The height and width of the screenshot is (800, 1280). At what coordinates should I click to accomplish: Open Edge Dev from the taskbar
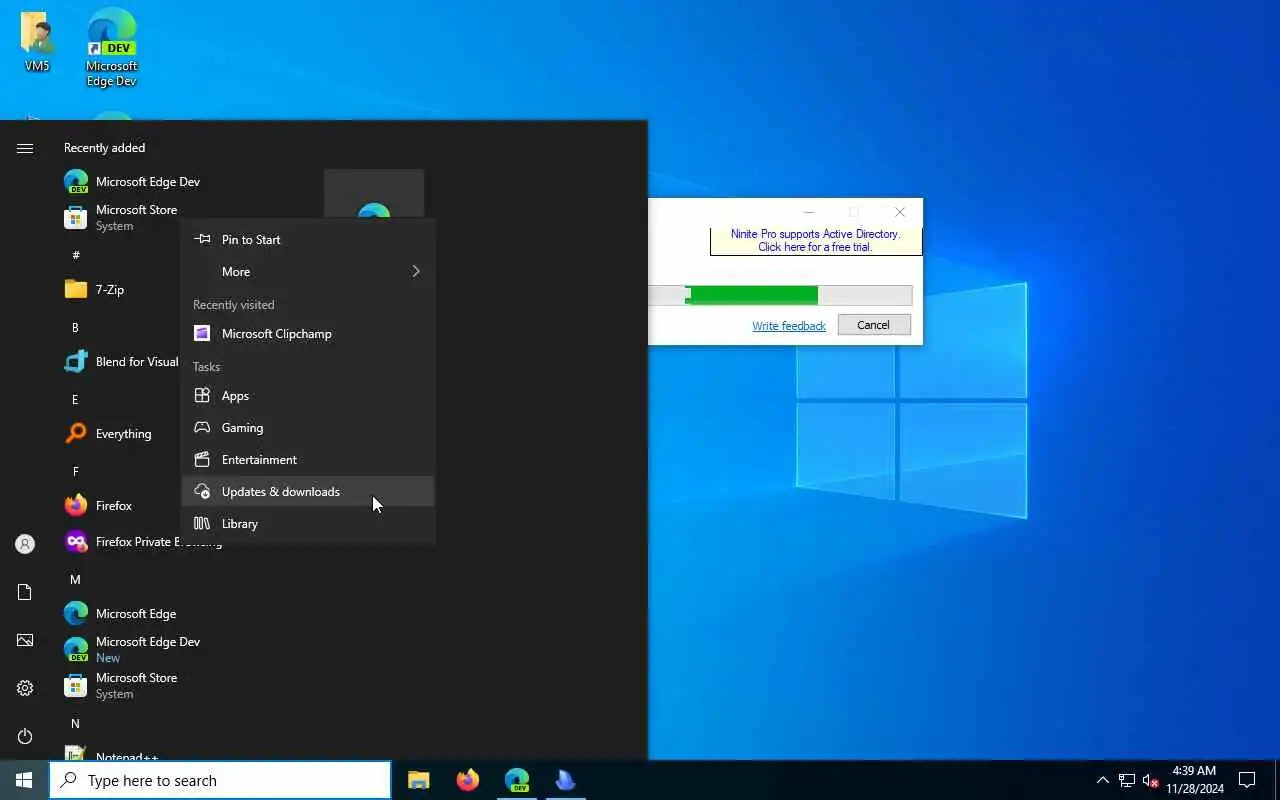pyautogui.click(x=516, y=780)
